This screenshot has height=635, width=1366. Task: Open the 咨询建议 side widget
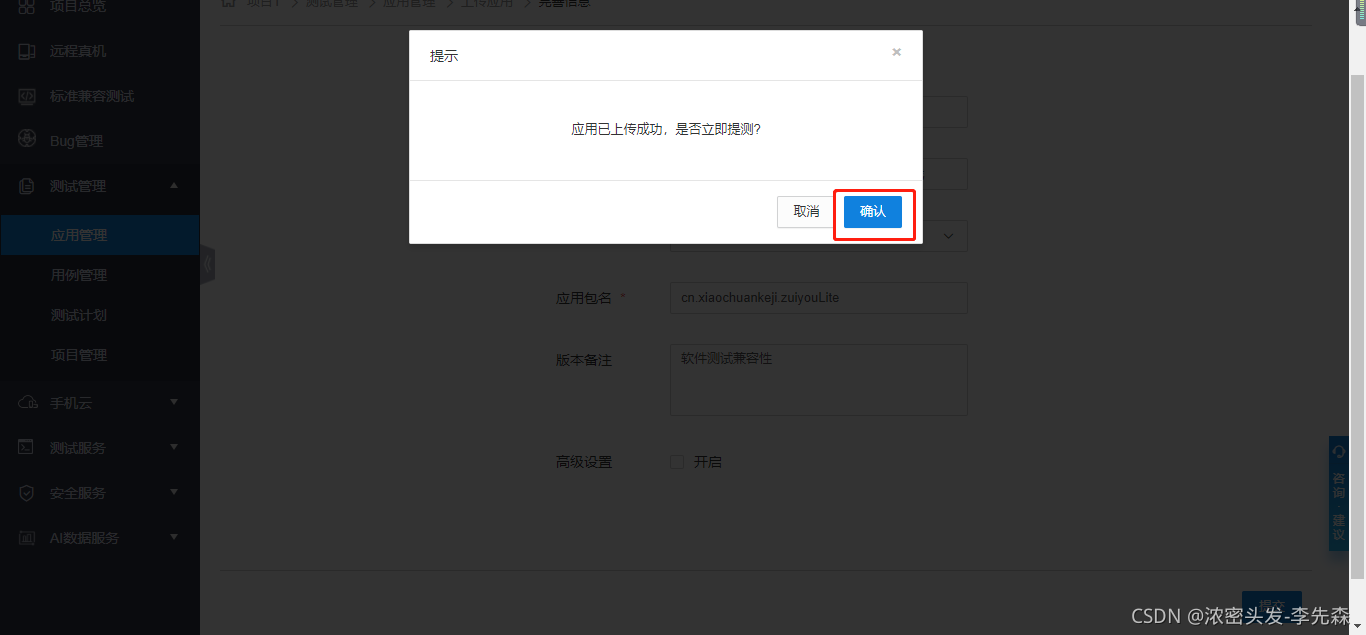pos(1339,493)
